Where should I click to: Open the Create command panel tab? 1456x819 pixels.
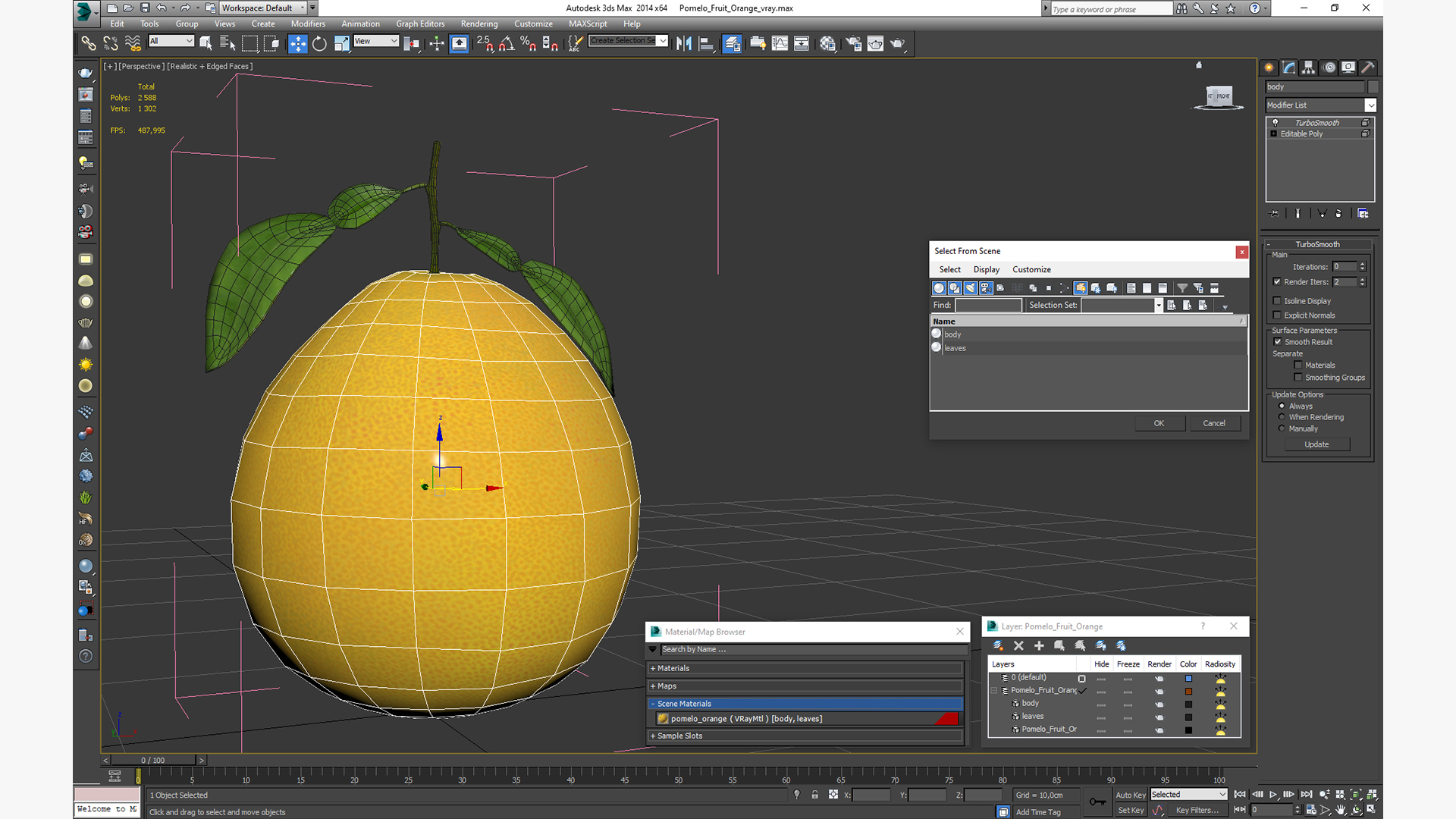click(1269, 67)
